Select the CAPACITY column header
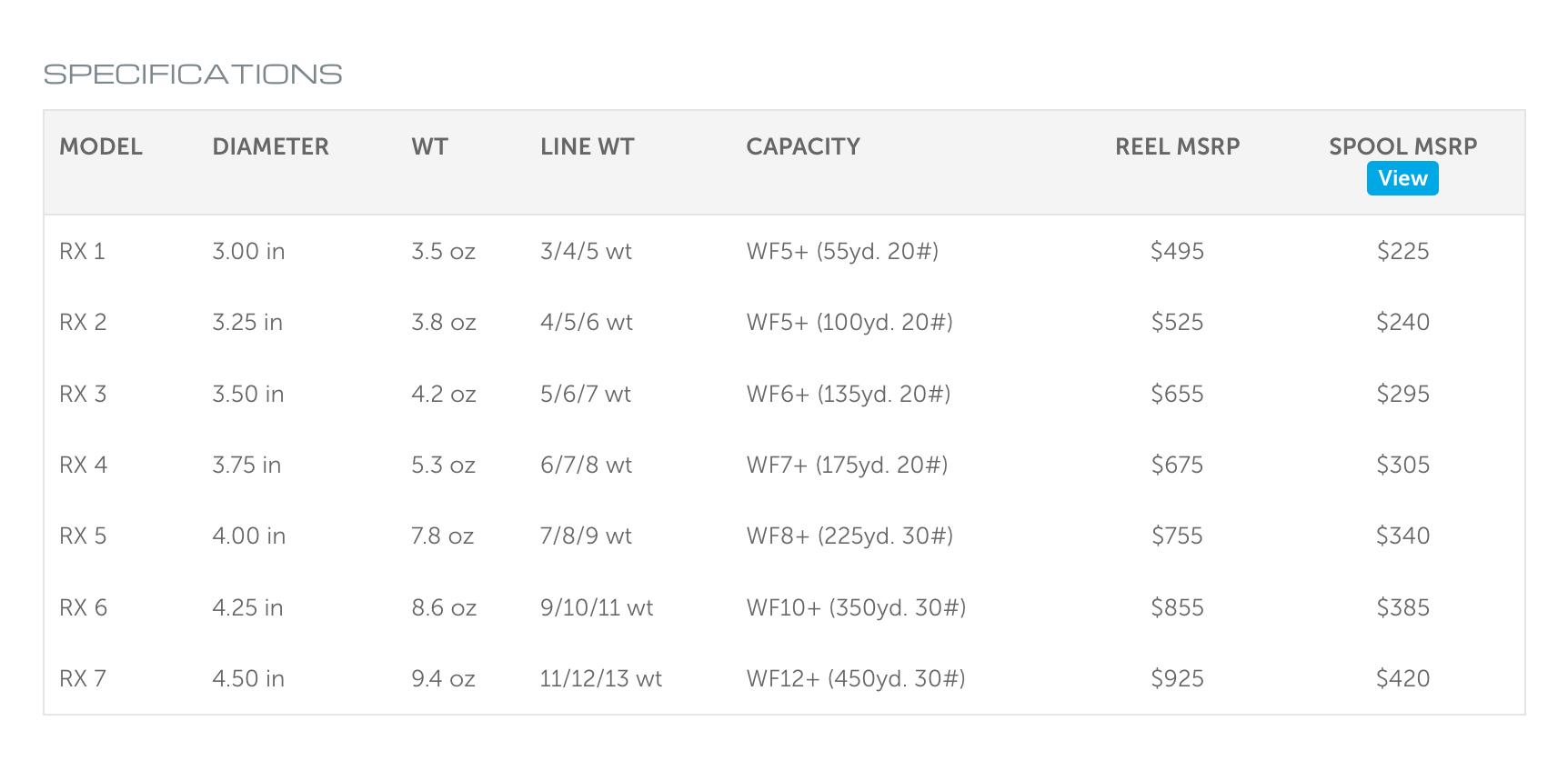Screen dimensions: 1568x771 tap(802, 146)
